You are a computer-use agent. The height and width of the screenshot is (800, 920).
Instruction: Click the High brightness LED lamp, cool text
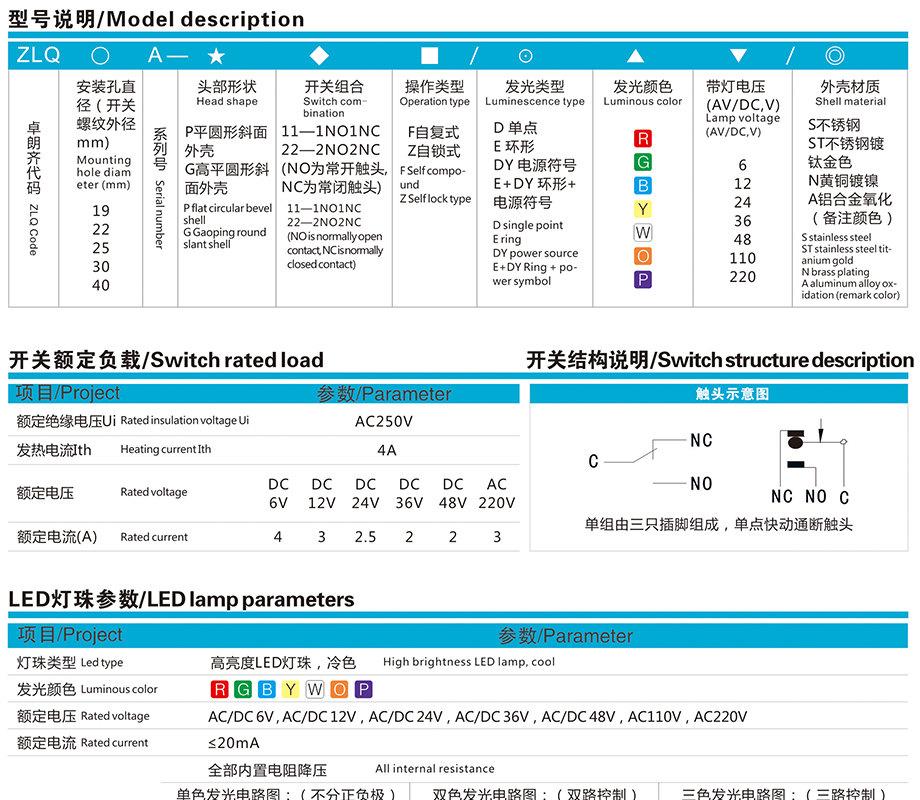point(469,662)
